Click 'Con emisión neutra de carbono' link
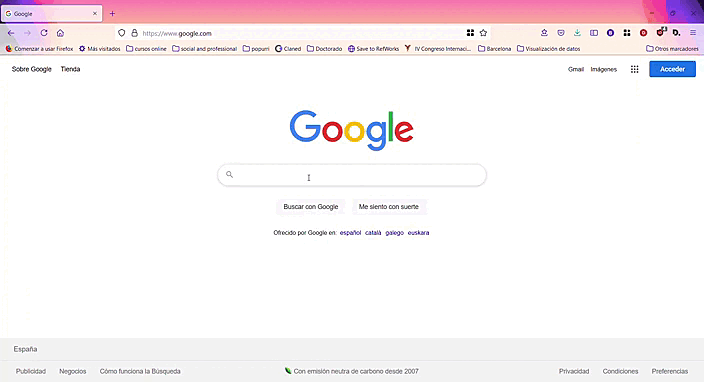704x382 pixels. [x=352, y=371]
